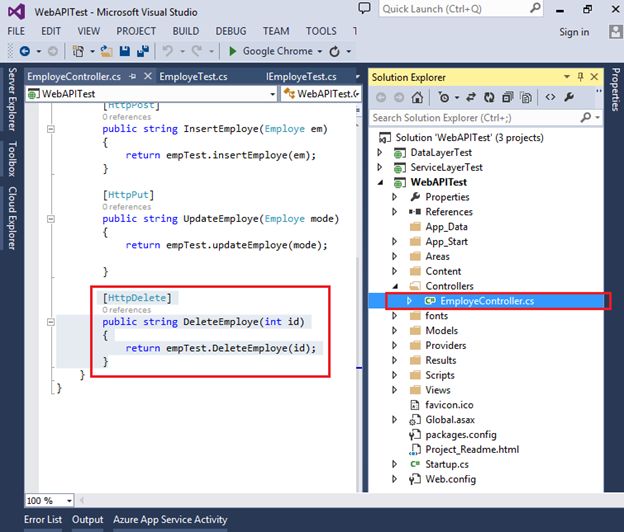The width and height of the screenshot is (624, 532).
Task: Switch to the EmployeTest.cs tab
Action: tap(192, 77)
